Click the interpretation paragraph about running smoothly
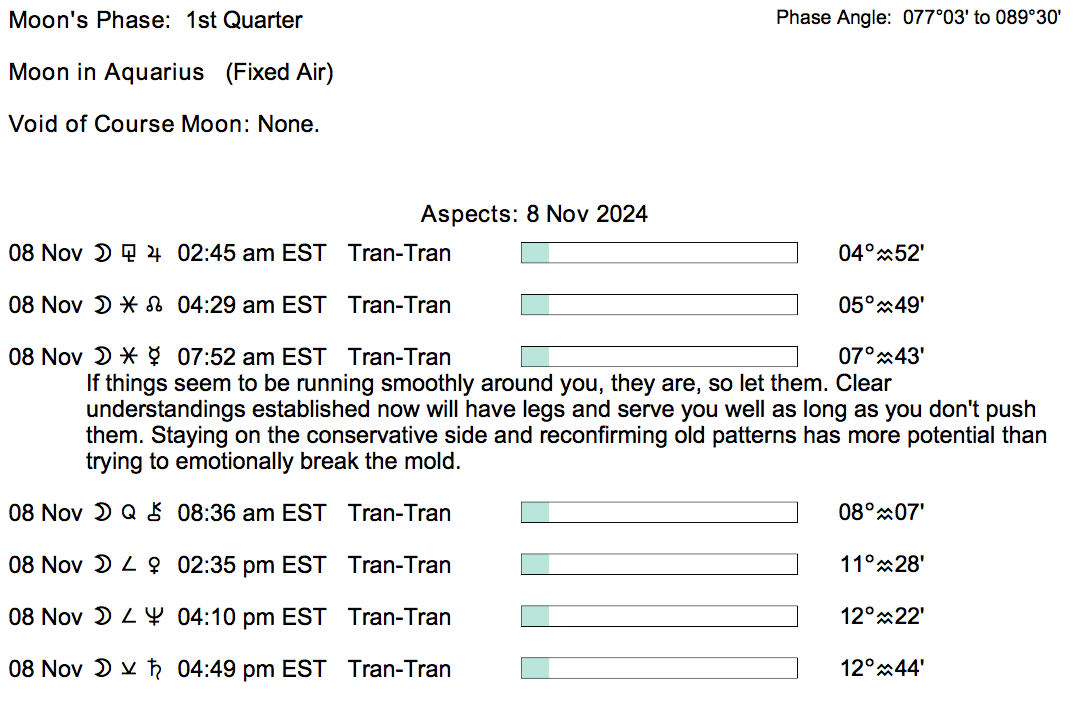 click(x=566, y=423)
